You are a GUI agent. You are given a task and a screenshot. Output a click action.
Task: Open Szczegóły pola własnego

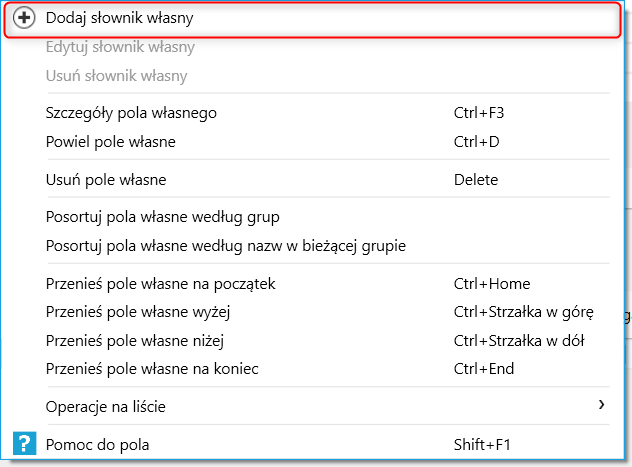131,113
